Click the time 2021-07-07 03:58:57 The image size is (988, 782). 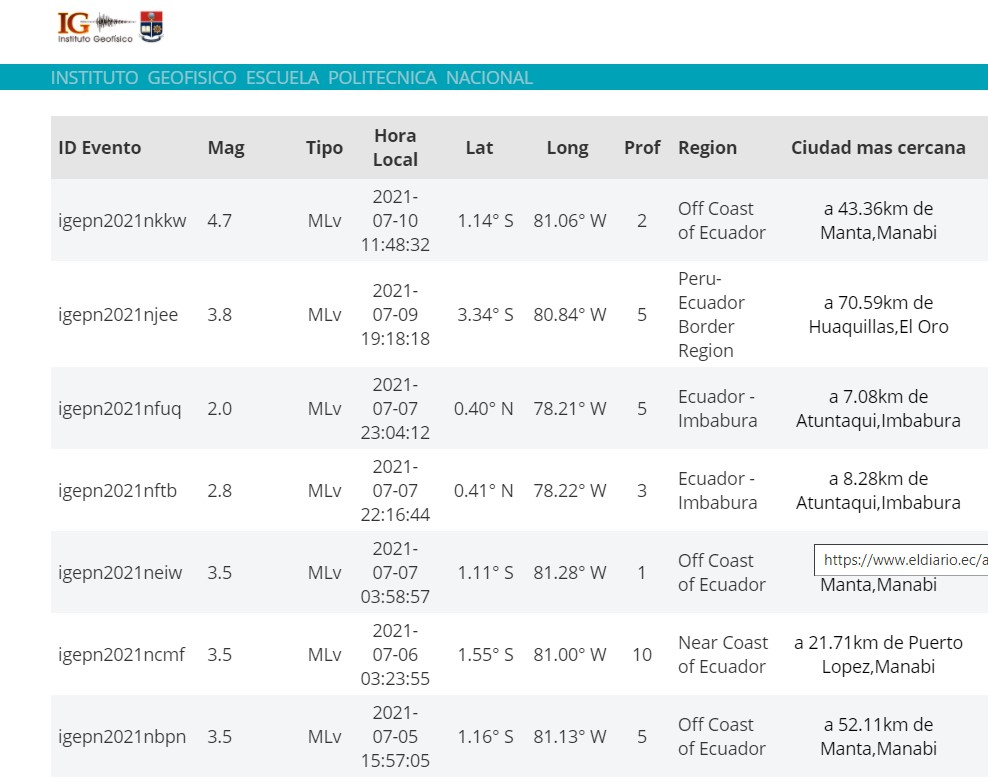(x=395, y=572)
